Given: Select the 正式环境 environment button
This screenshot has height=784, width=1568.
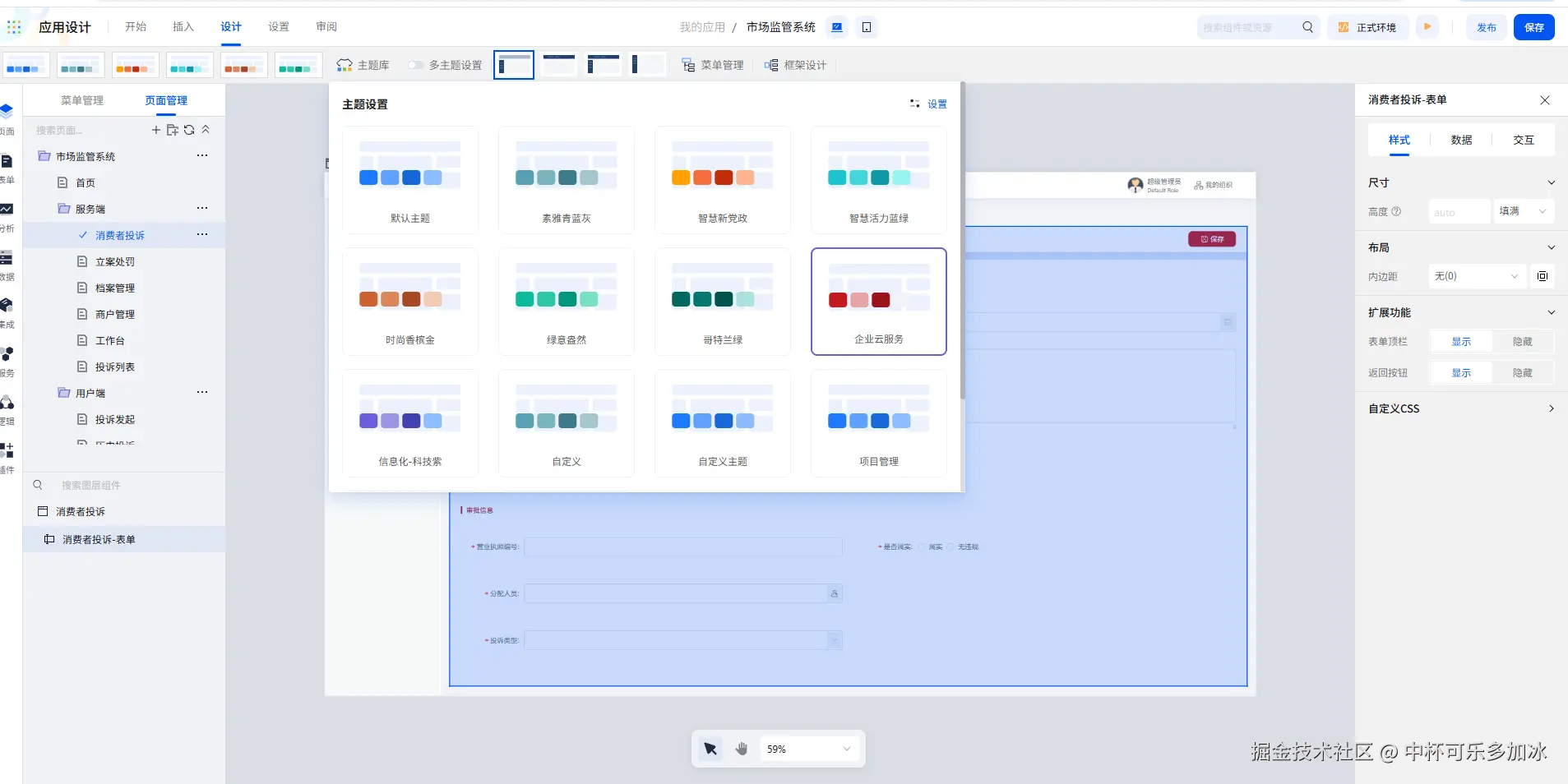Looking at the screenshot, I should pyautogui.click(x=1367, y=27).
